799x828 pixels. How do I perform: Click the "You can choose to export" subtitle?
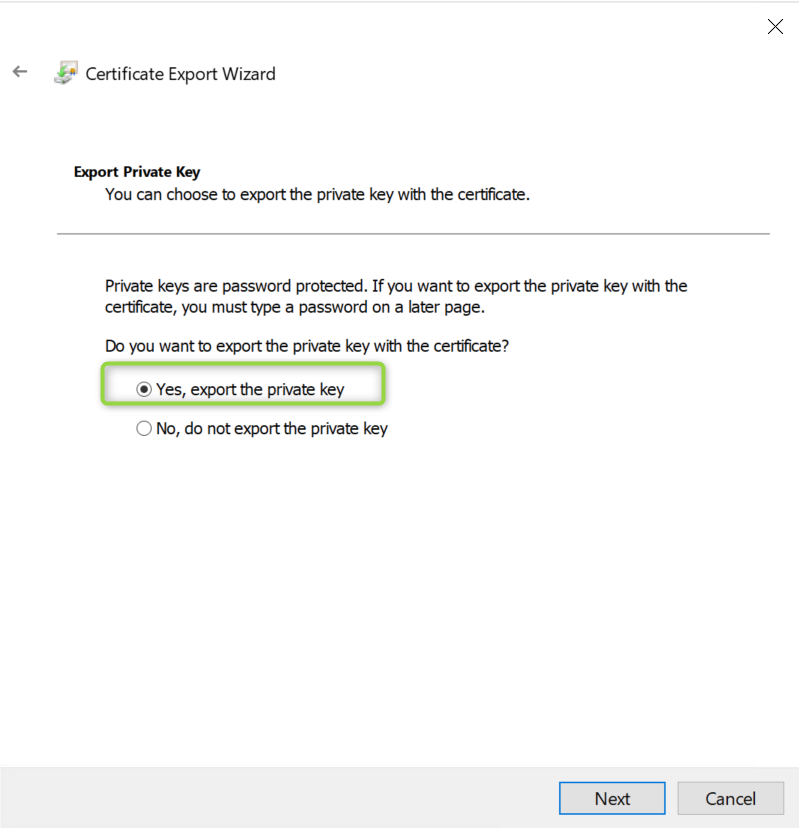pyautogui.click(x=317, y=194)
